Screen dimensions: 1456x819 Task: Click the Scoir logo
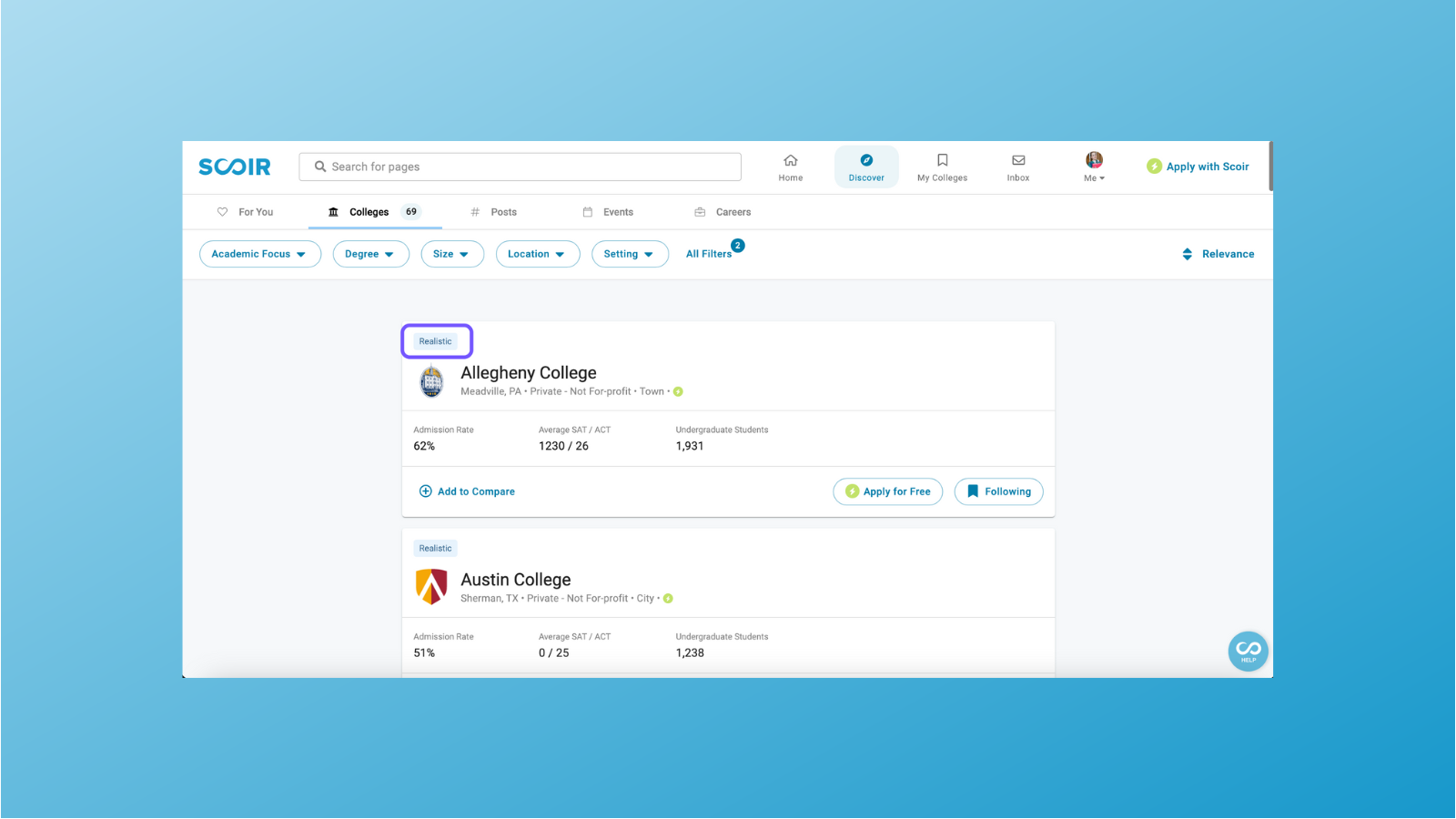[x=235, y=167]
